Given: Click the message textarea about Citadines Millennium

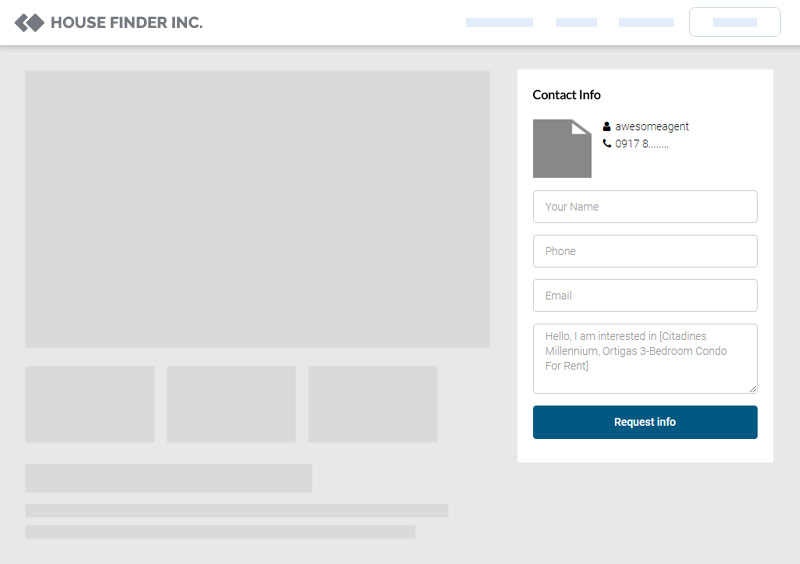Looking at the screenshot, I should pos(645,358).
